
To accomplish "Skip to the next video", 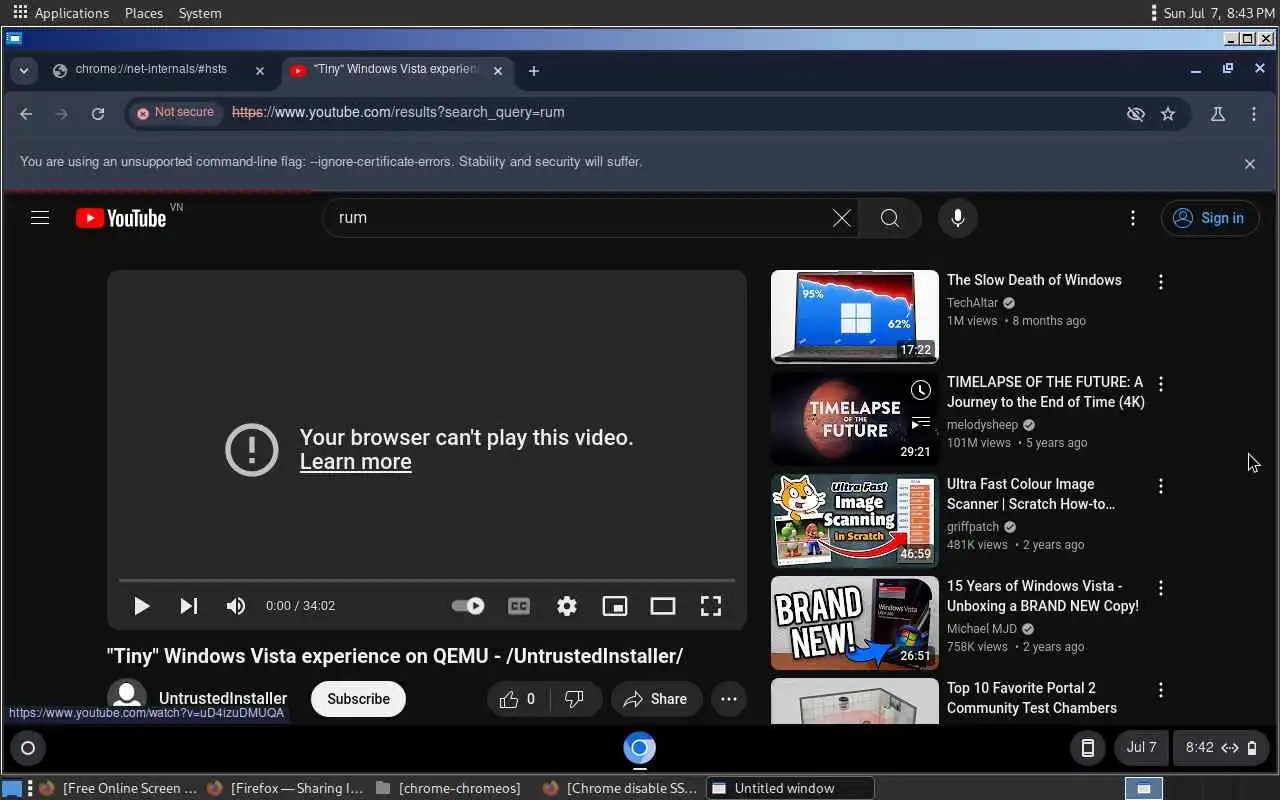I will tap(188, 606).
